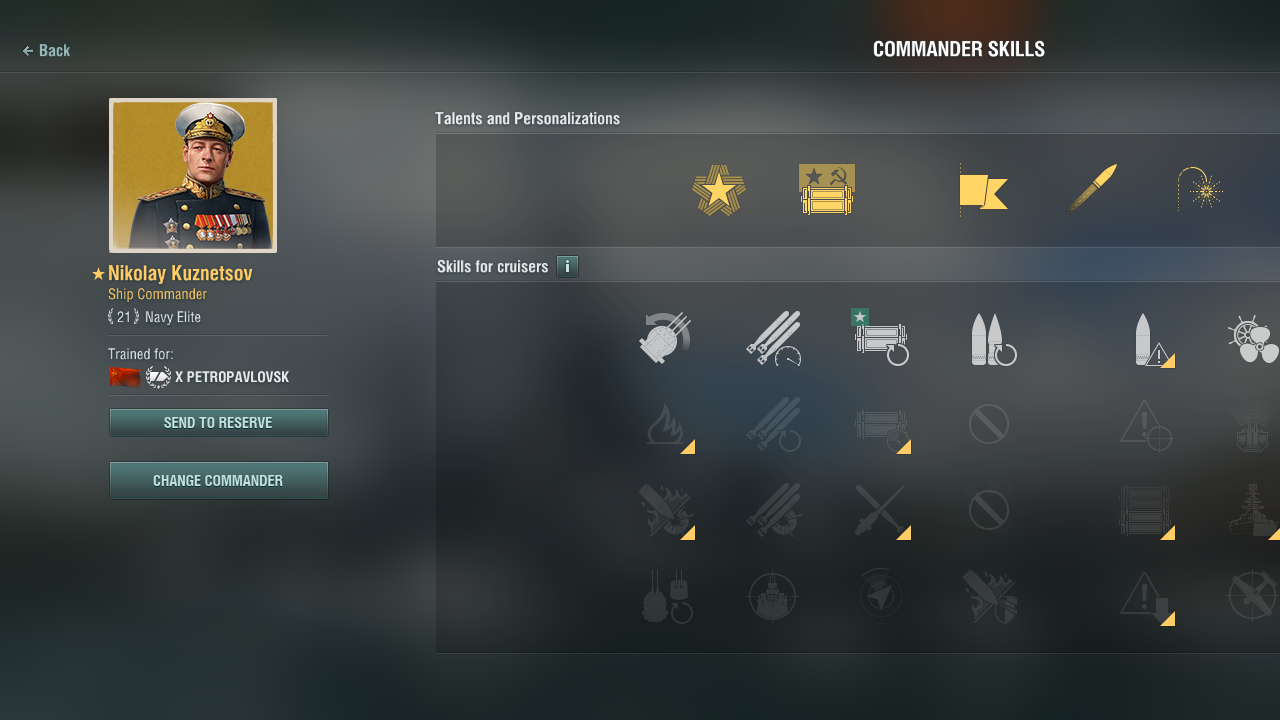Go Back to the previous screen
Image resolution: width=1280 pixels, height=720 pixels.
(46, 50)
